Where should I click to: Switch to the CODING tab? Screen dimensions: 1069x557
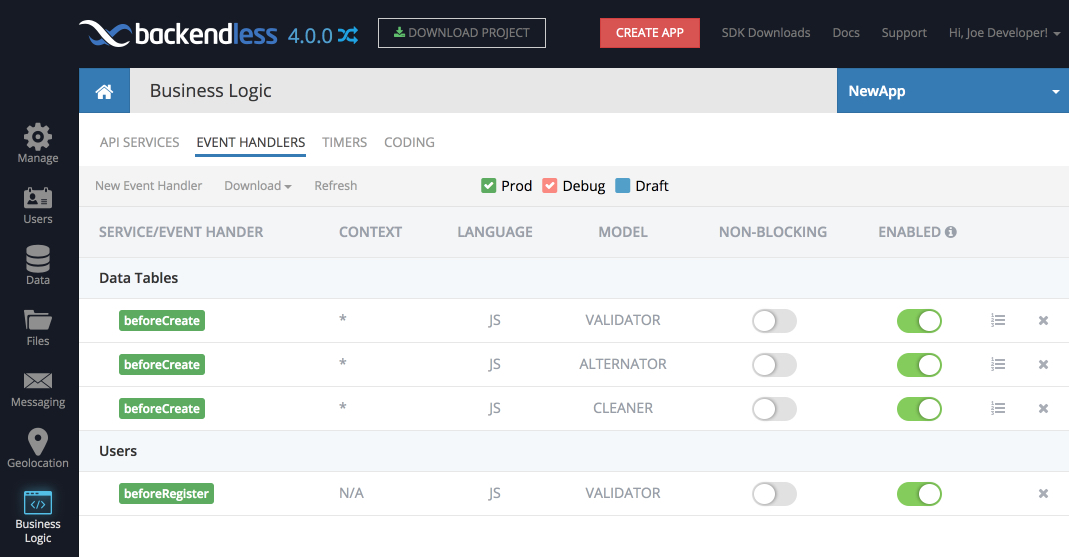coord(409,142)
